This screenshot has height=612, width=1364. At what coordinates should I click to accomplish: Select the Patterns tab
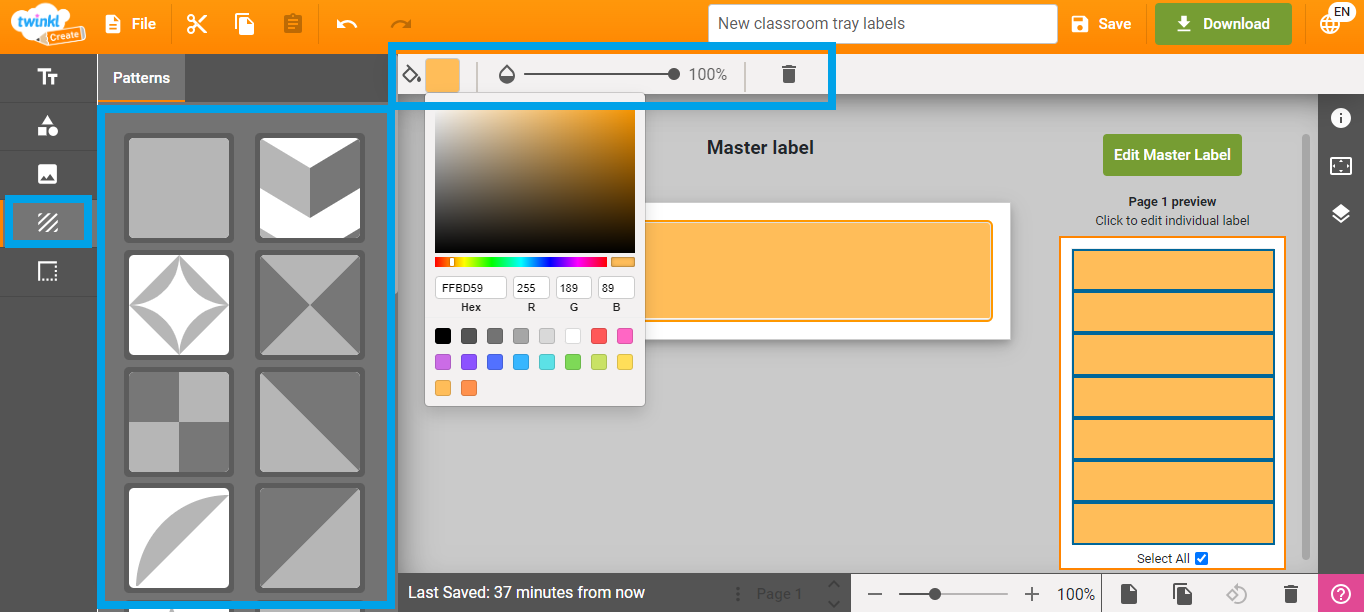coord(141,78)
